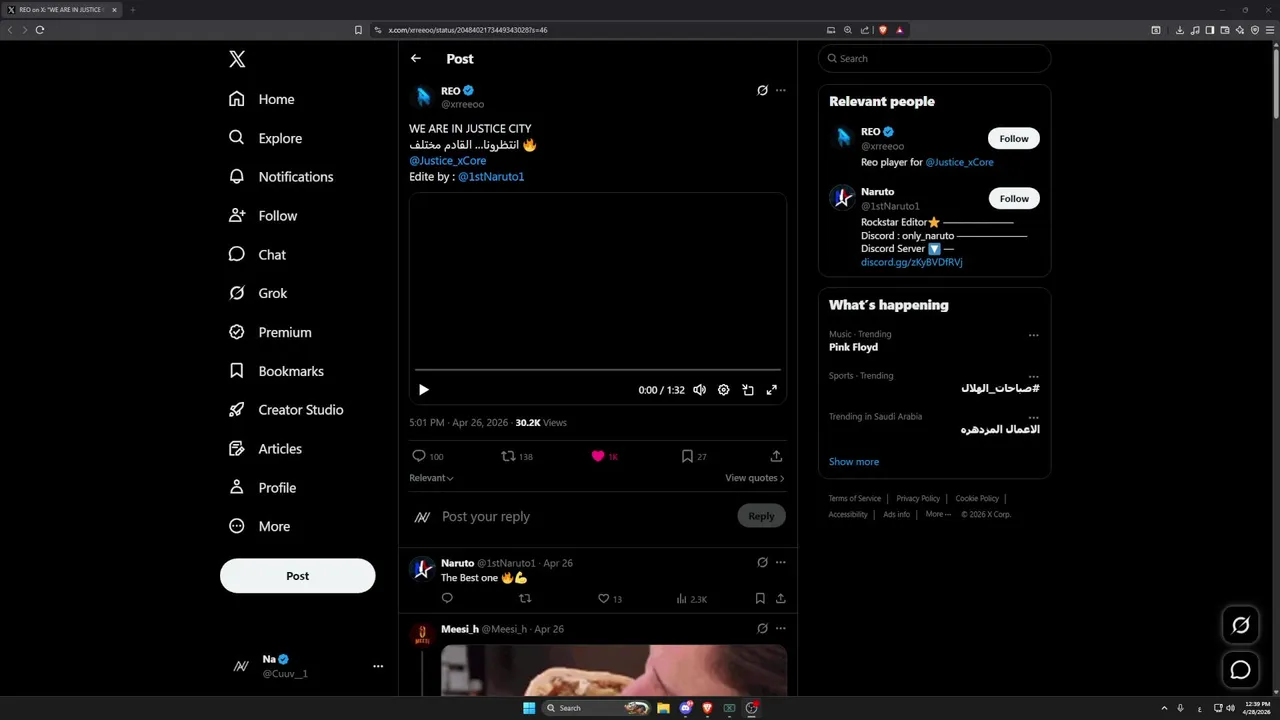Follow REO in Relevant people
This screenshot has height=720, width=1280.
click(x=1014, y=139)
